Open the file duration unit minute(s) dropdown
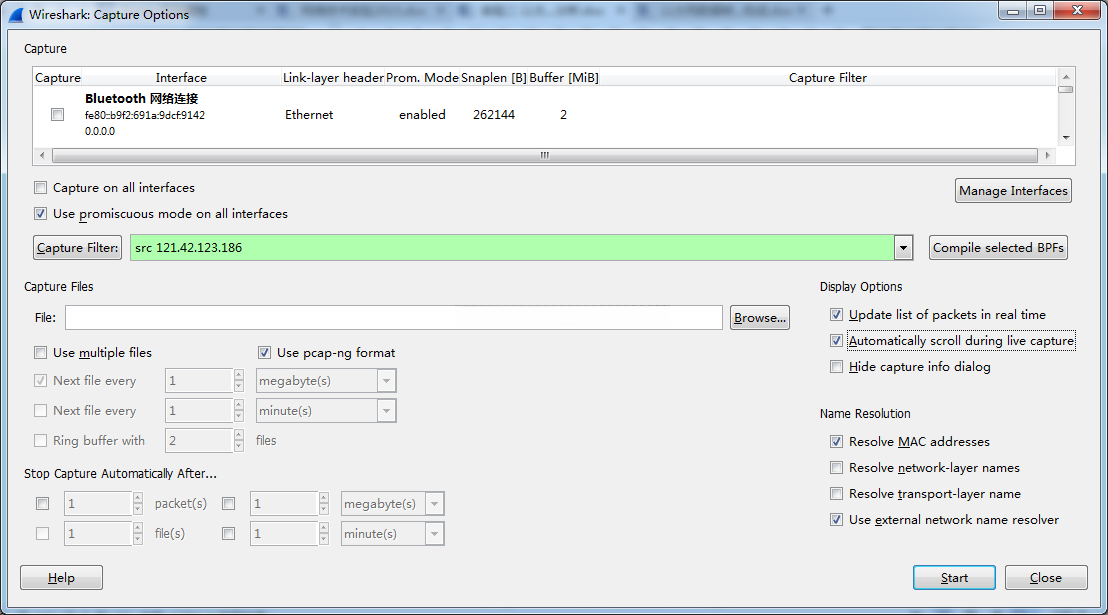 coord(386,411)
